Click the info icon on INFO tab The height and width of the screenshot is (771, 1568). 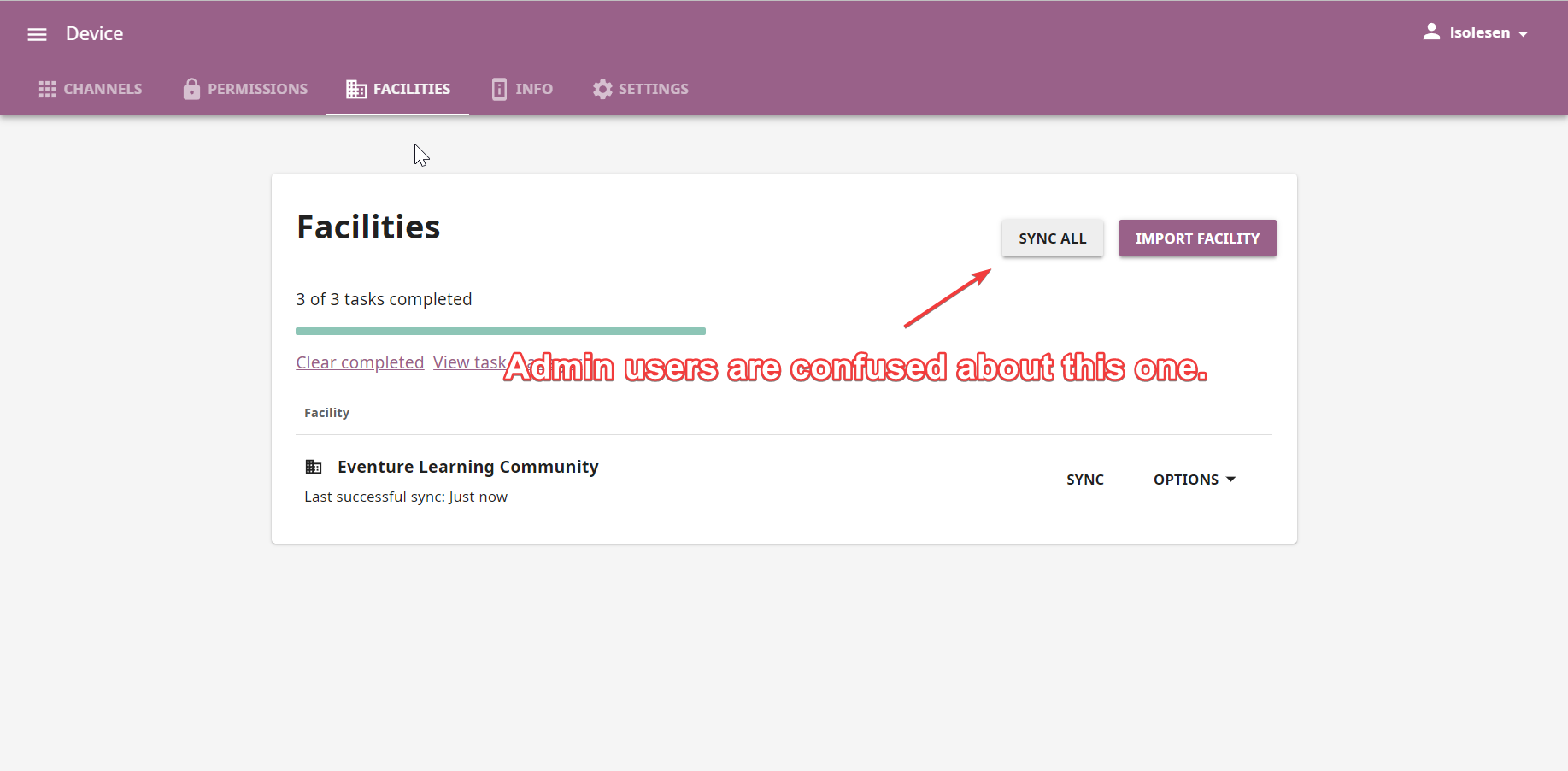click(499, 89)
